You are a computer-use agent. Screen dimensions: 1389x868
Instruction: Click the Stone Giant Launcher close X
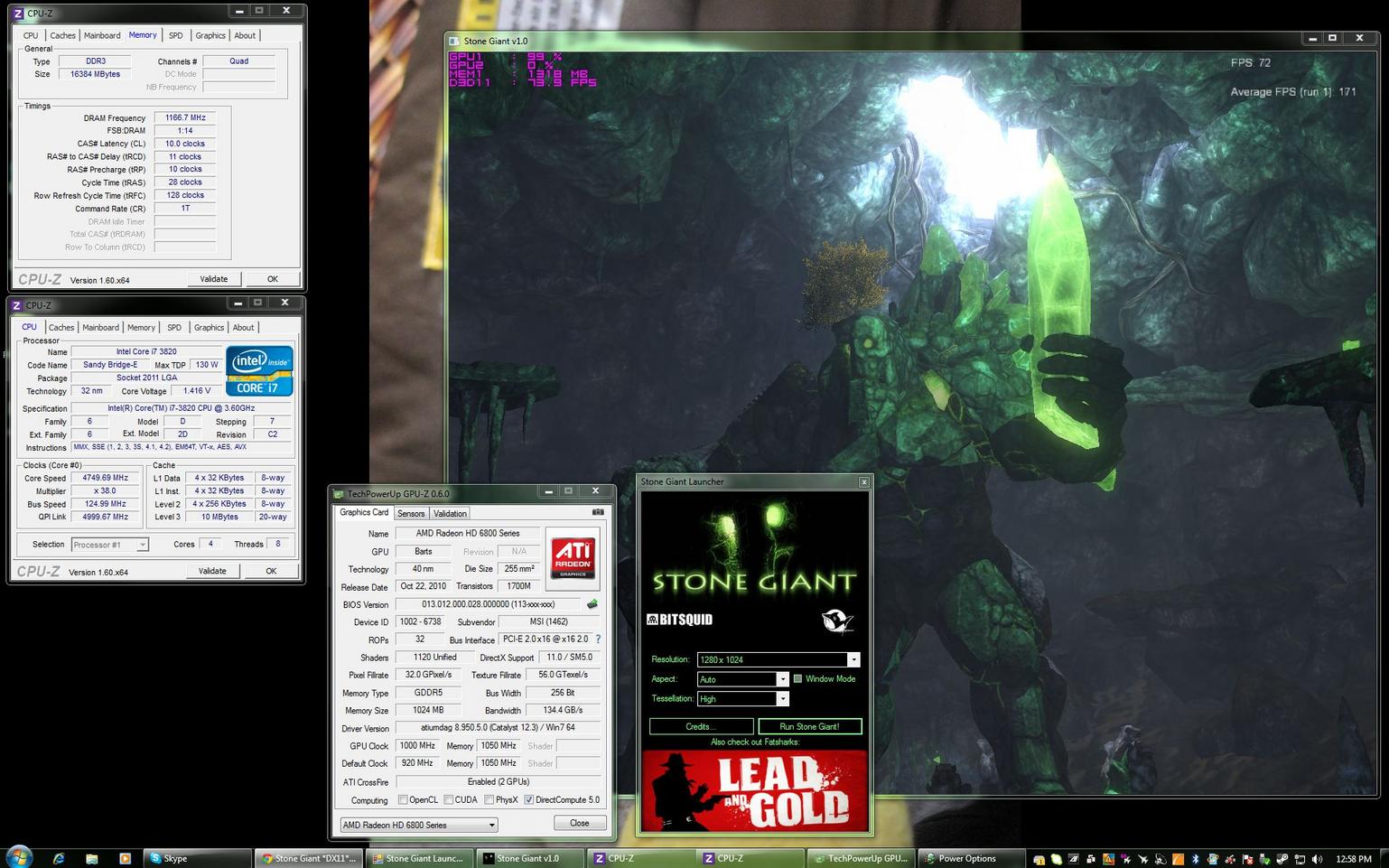click(863, 482)
